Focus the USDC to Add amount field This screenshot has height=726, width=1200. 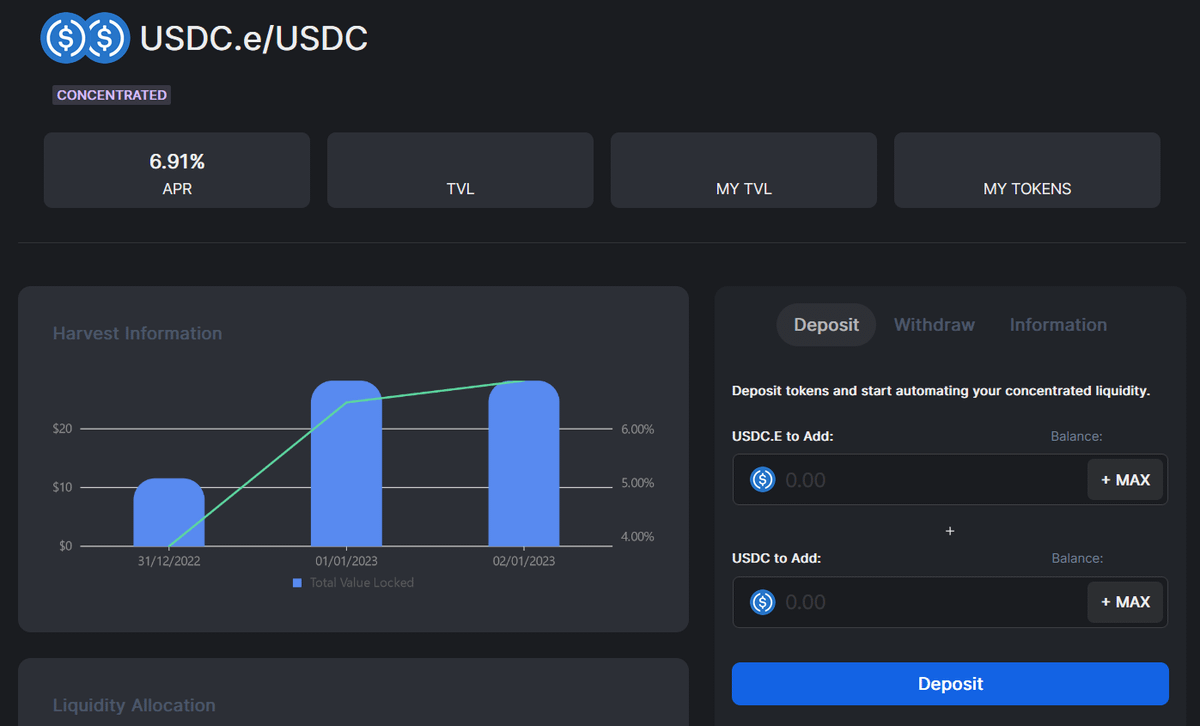[x=930, y=602]
